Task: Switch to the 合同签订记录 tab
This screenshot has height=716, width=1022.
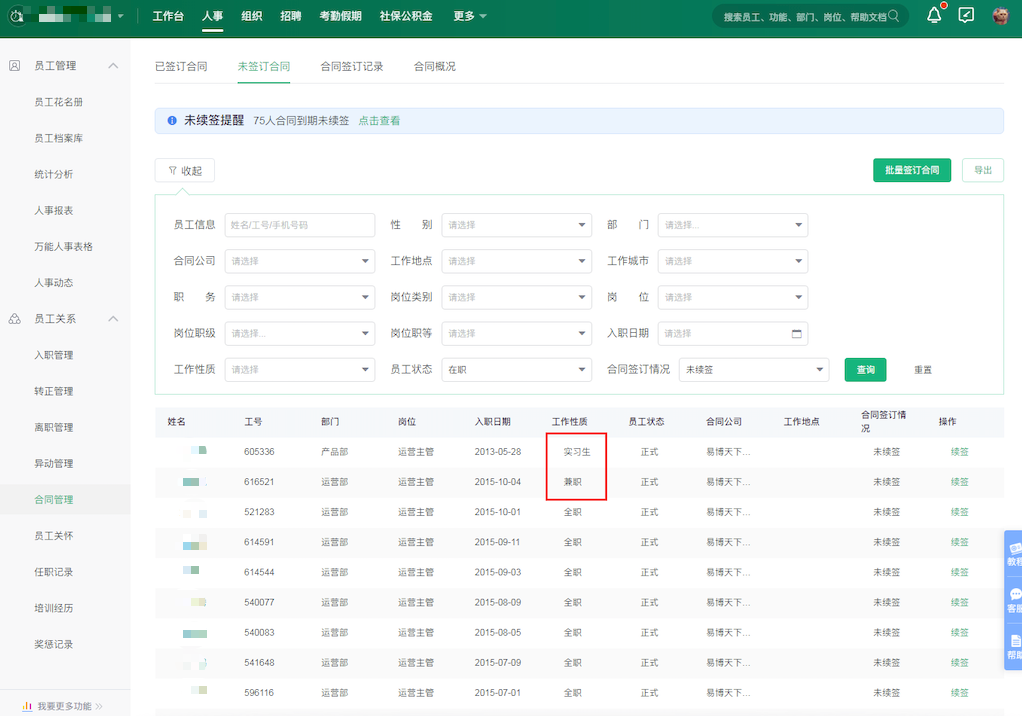Action: click(x=352, y=66)
